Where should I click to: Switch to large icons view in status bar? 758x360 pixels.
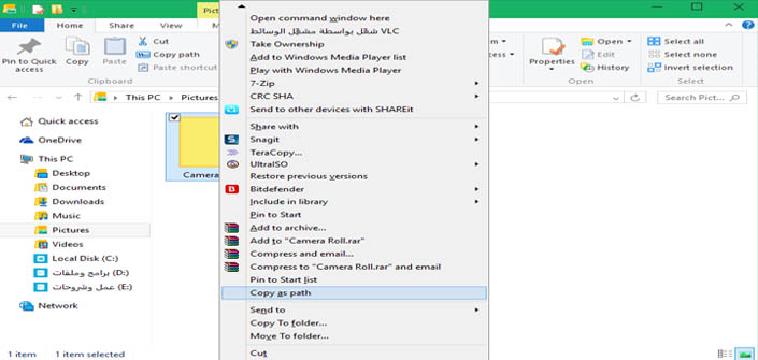(742, 354)
